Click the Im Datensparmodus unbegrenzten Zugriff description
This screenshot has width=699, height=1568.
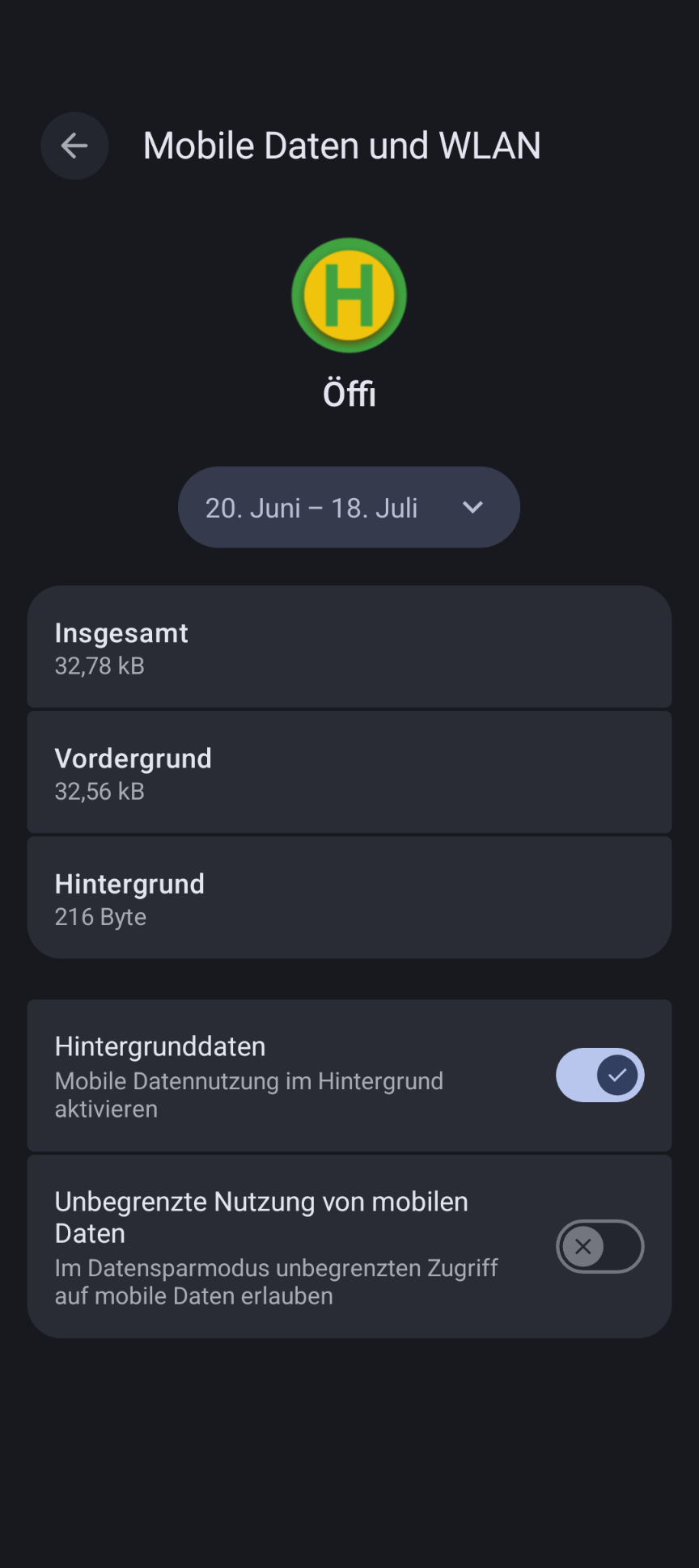click(x=276, y=1281)
